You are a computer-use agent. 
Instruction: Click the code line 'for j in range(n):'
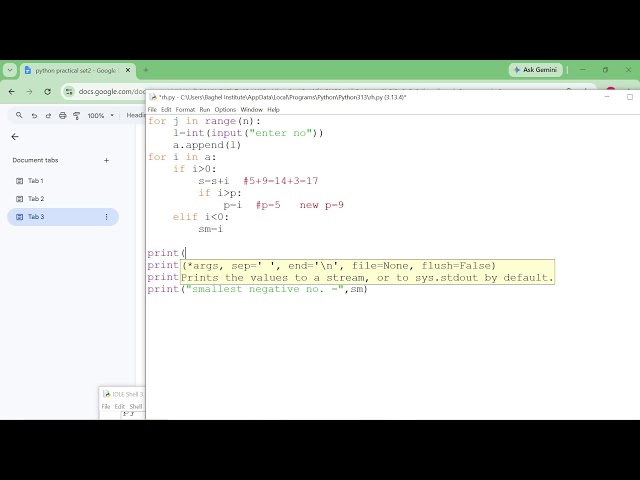pos(204,121)
